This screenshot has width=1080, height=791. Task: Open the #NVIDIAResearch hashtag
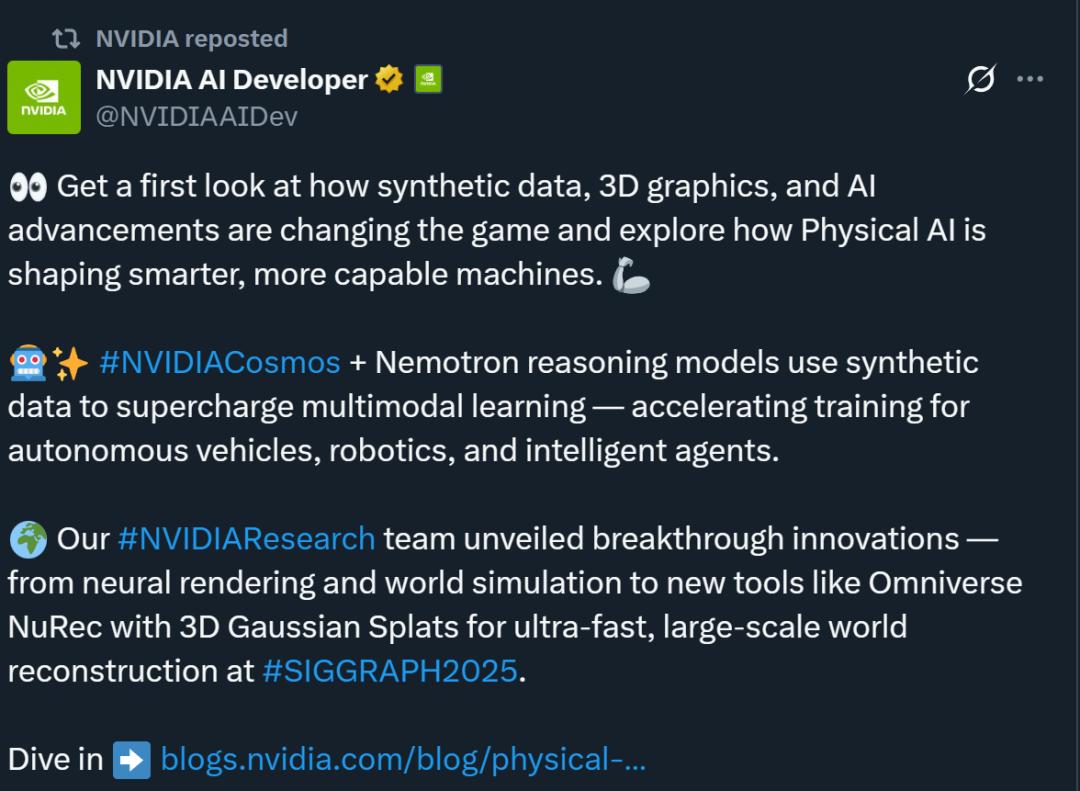[x=246, y=538]
